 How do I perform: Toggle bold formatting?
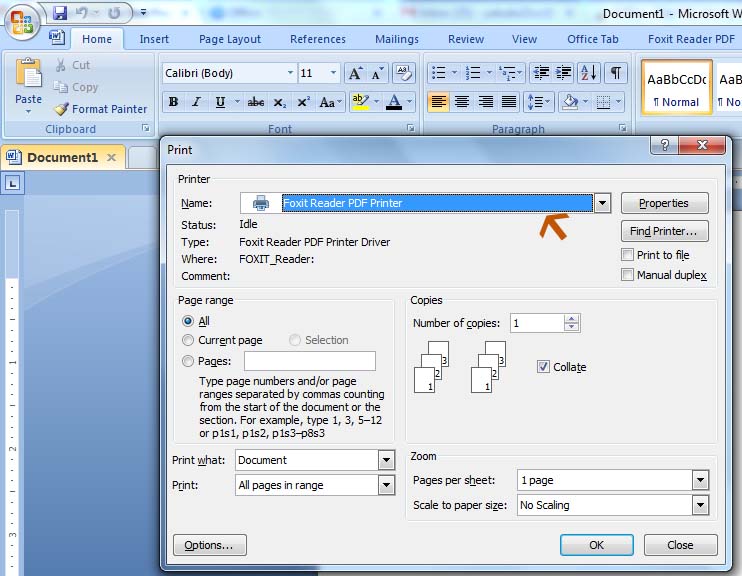[x=173, y=102]
